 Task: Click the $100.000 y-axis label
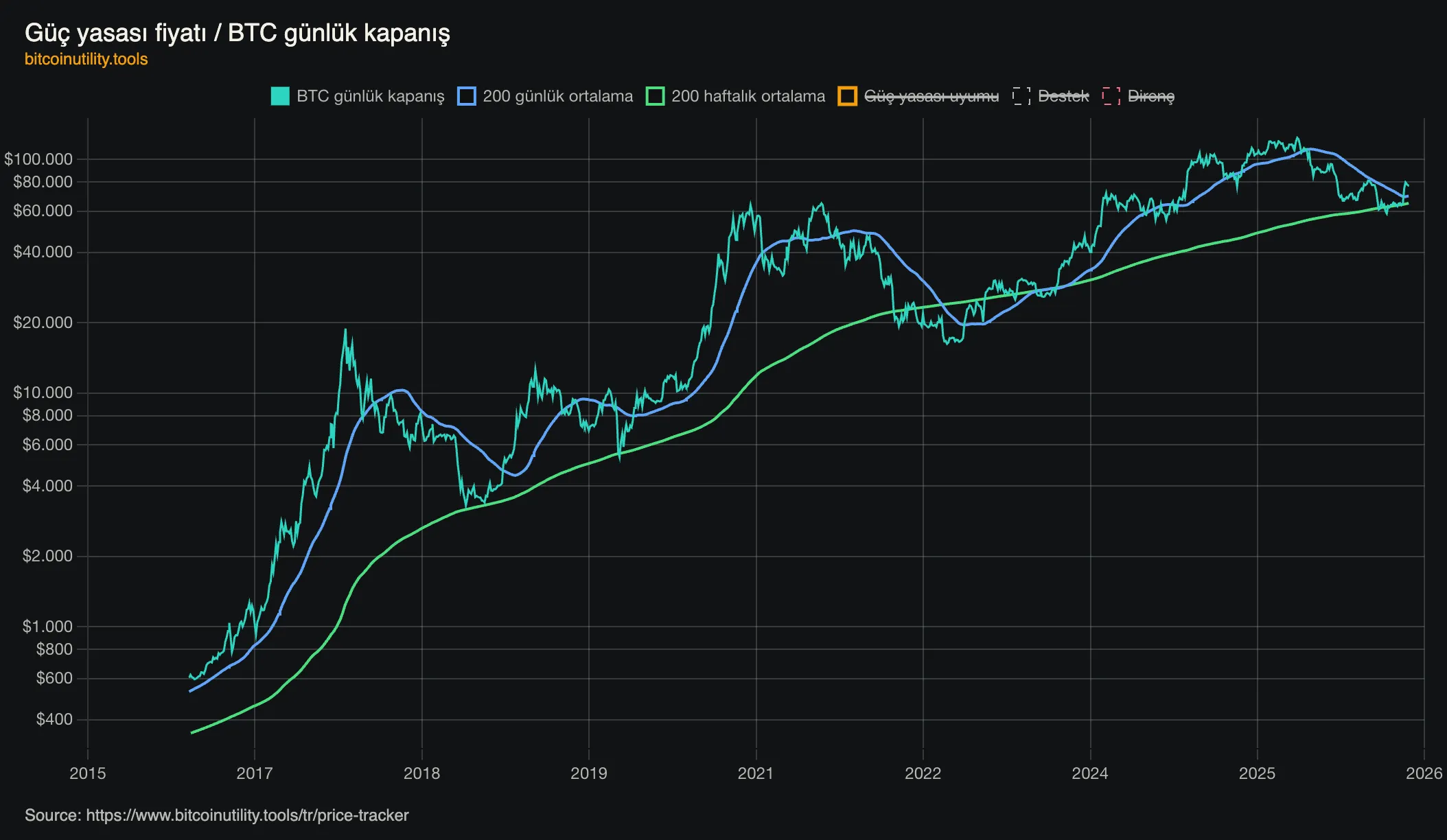click(x=38, y=159)
